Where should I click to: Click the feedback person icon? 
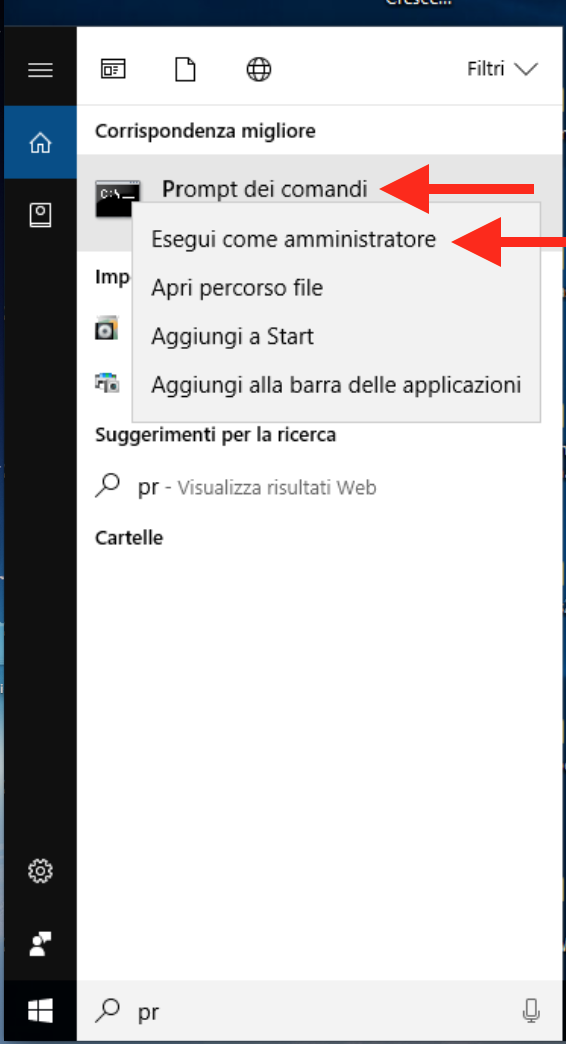point(40,943)
